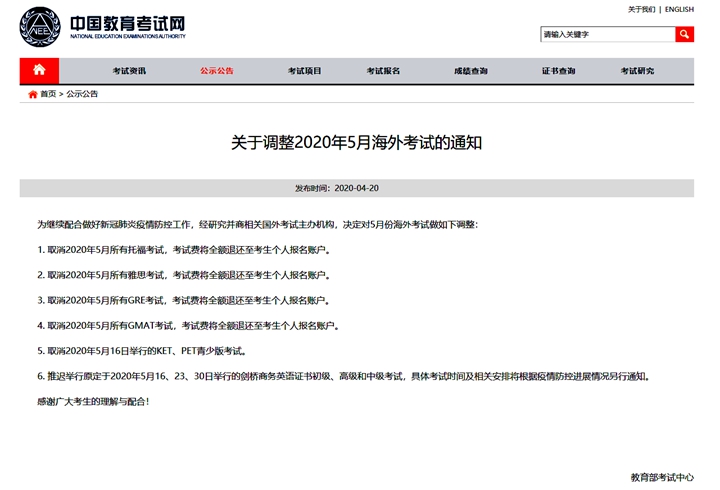Open the 公示公告 menu item
The width and height of the screenshot is (720, 490).
coord(217,71)
